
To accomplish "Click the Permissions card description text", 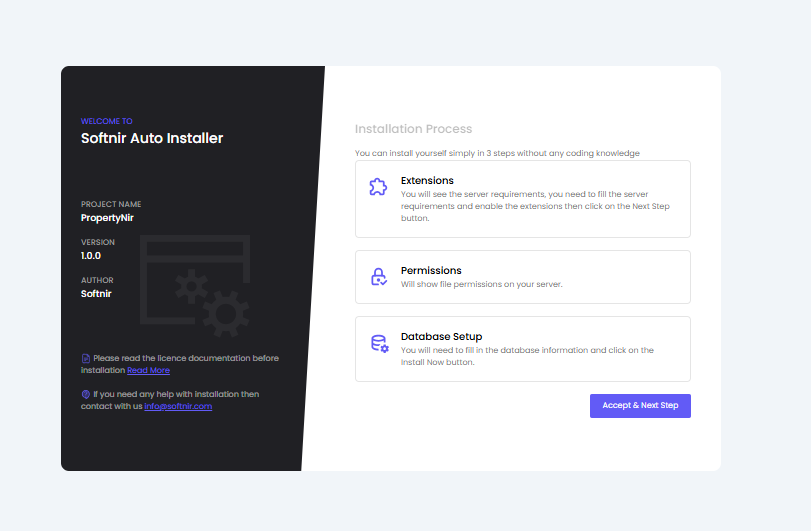I will click(481, 284).
